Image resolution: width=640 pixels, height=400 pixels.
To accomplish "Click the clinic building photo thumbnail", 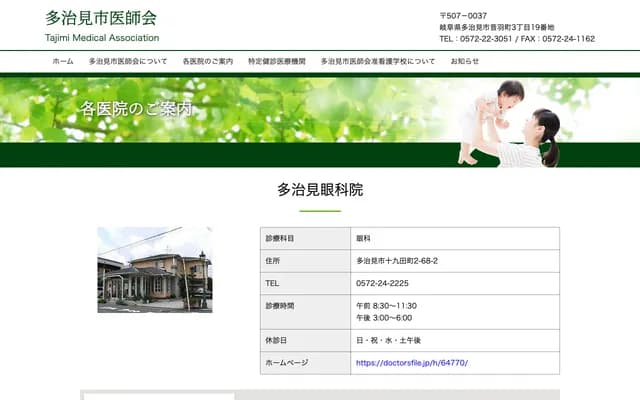I will pyautogui.click(x=155, y=270).
